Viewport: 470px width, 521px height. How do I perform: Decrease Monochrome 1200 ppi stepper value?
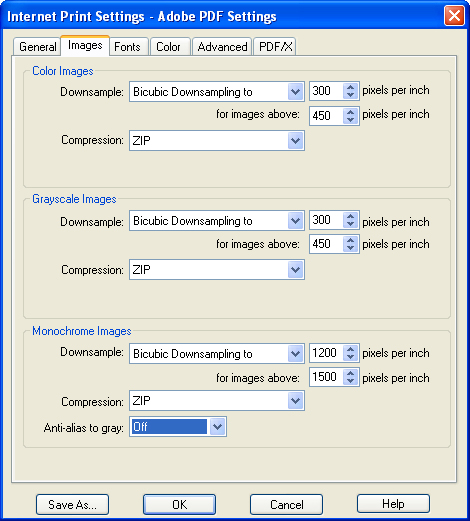pos(350,357)
